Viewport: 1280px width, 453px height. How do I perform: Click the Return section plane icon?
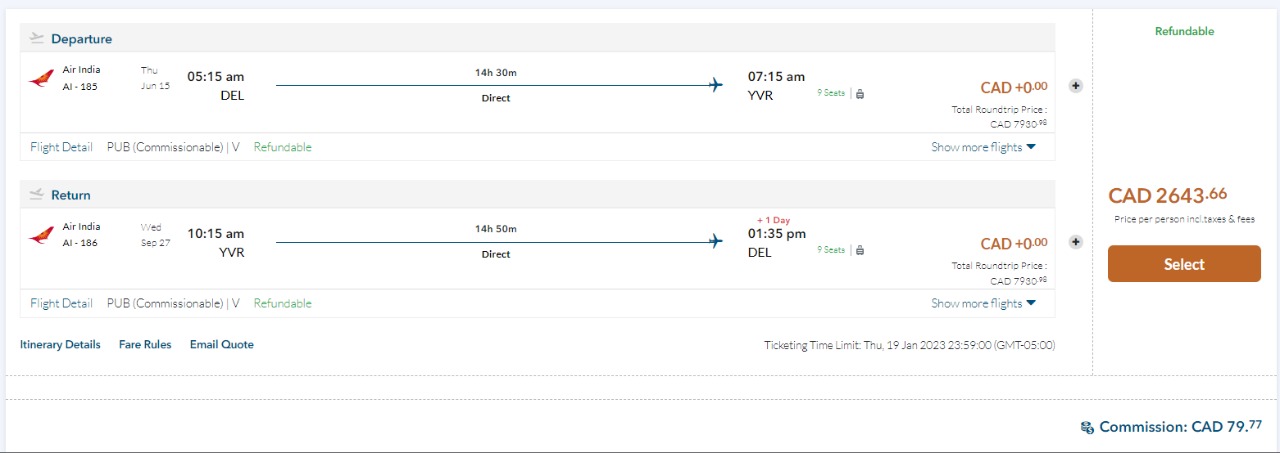tap(37, 194)
